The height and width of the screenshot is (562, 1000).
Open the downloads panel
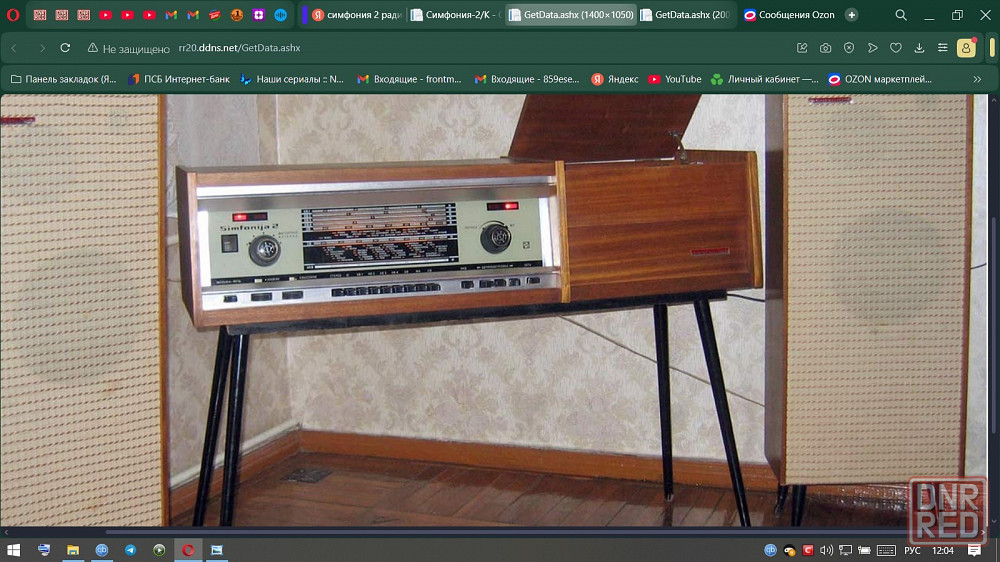point(919,48)
